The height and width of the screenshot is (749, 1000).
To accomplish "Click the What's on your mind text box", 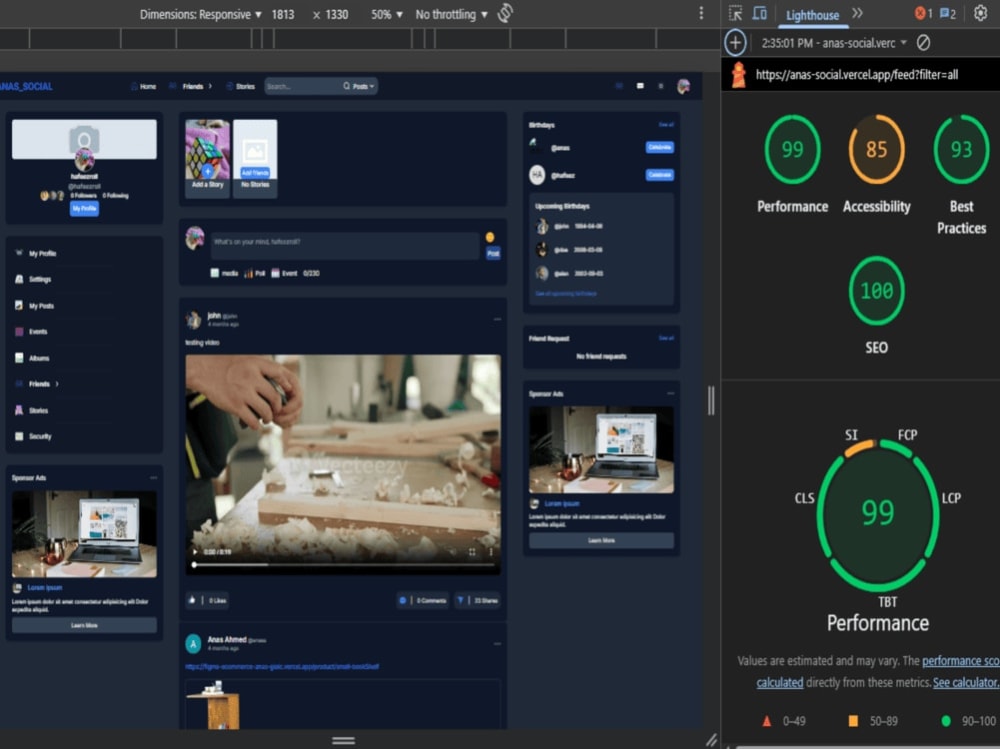I will [x=344, y=244].
